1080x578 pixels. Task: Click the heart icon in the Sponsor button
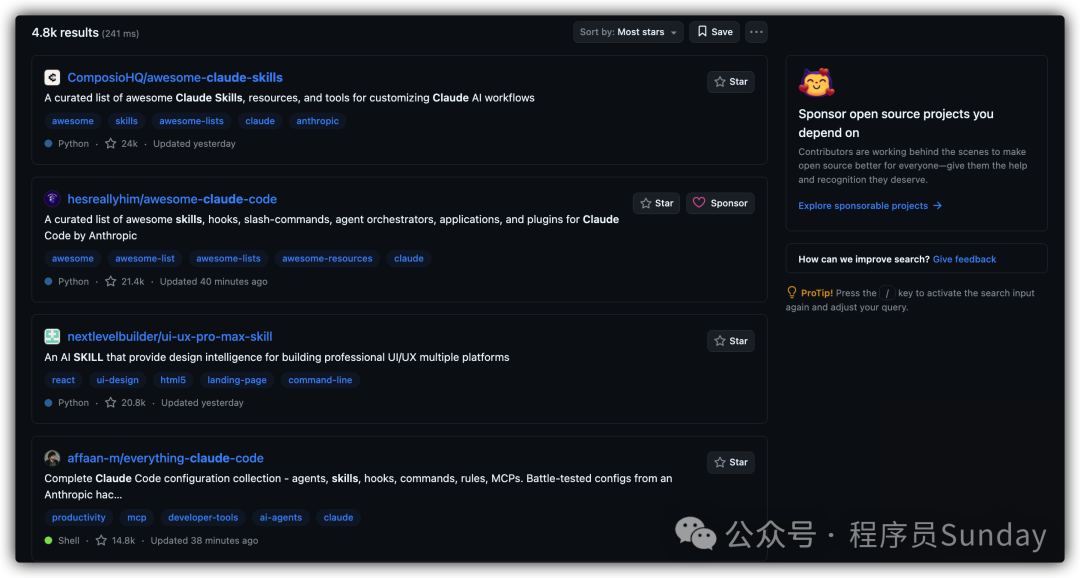click(700, 202)
